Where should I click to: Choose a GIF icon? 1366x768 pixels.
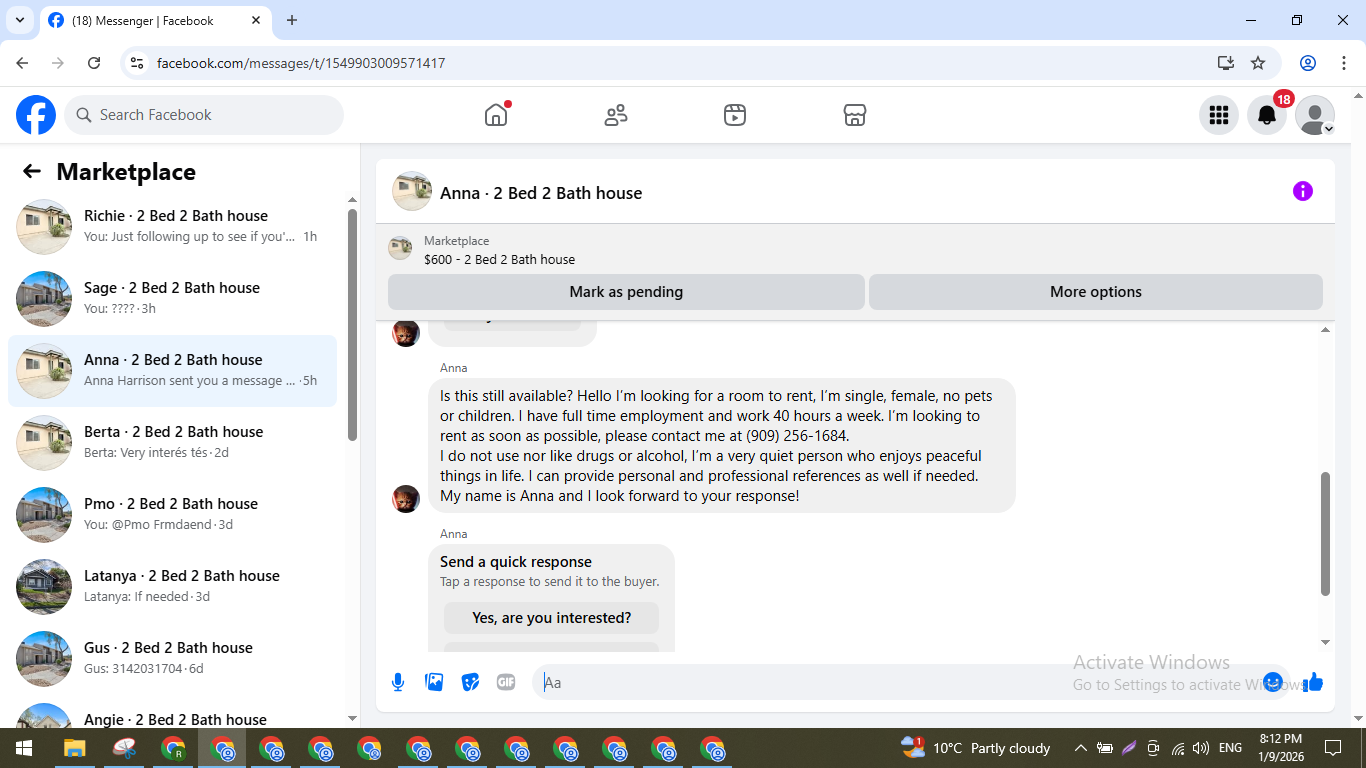point(506,682)
